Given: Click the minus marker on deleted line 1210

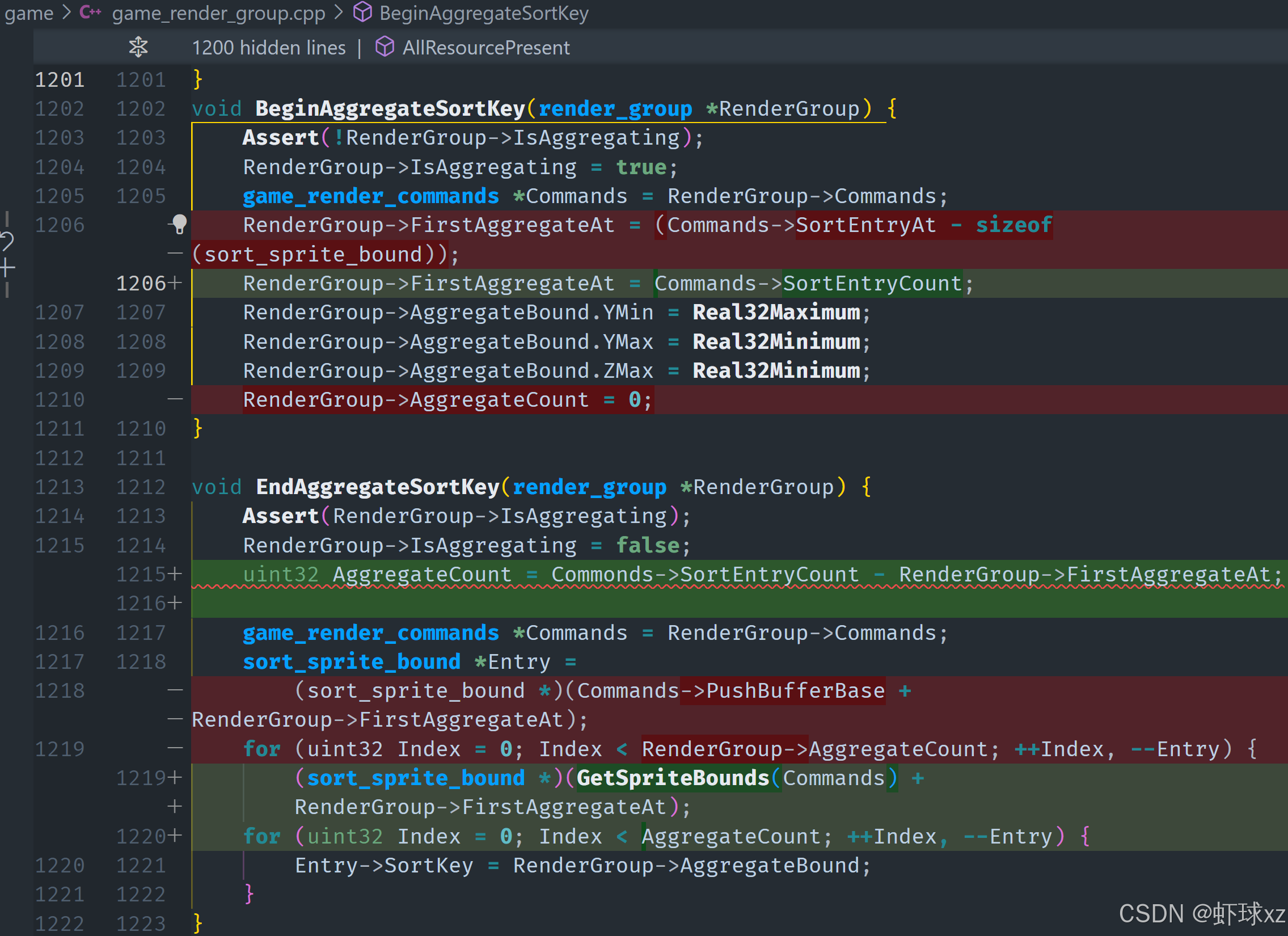Looking at the screenshot, I should (175, 400).
